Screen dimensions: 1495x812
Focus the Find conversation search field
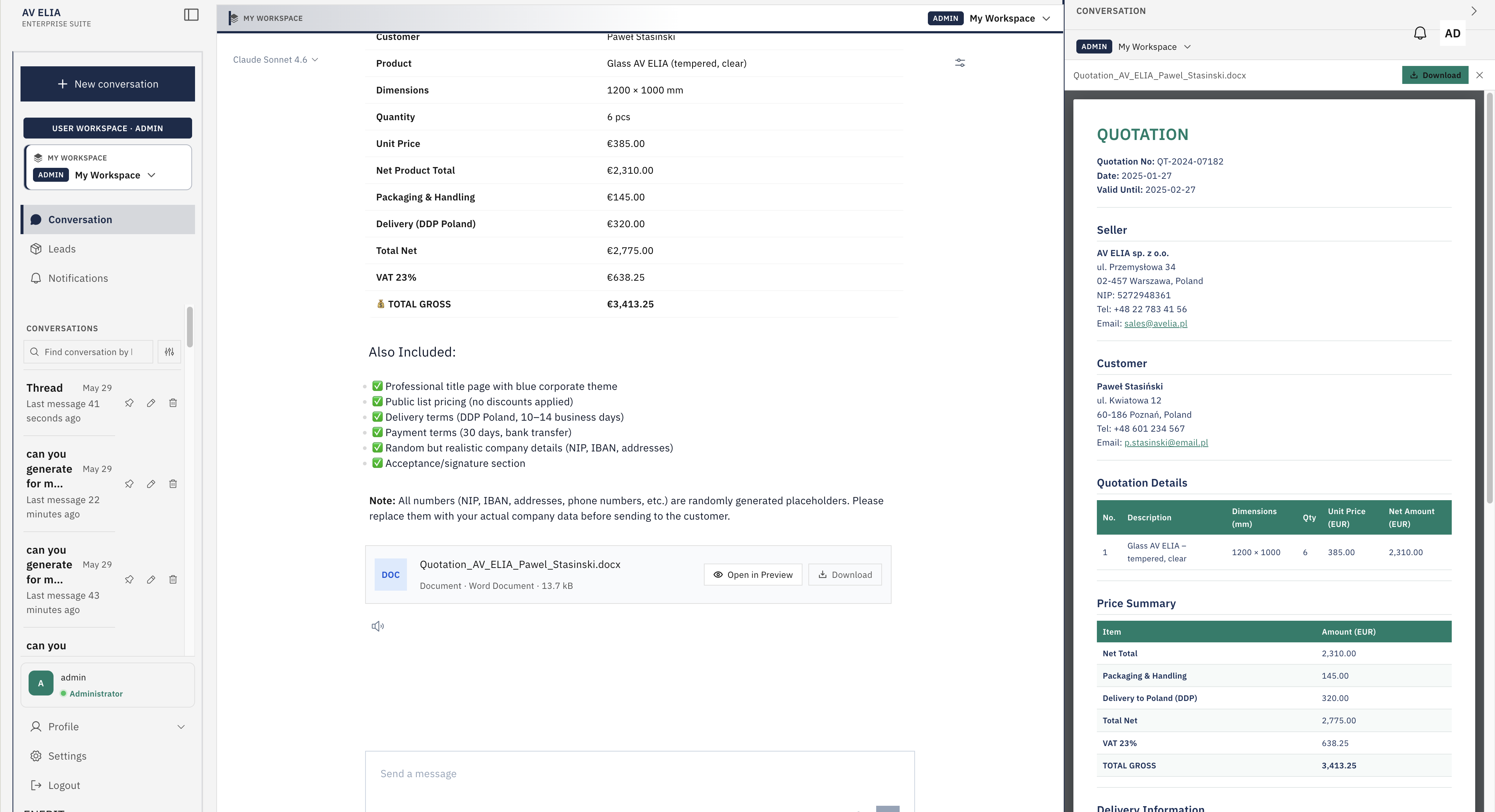(88, 352)
